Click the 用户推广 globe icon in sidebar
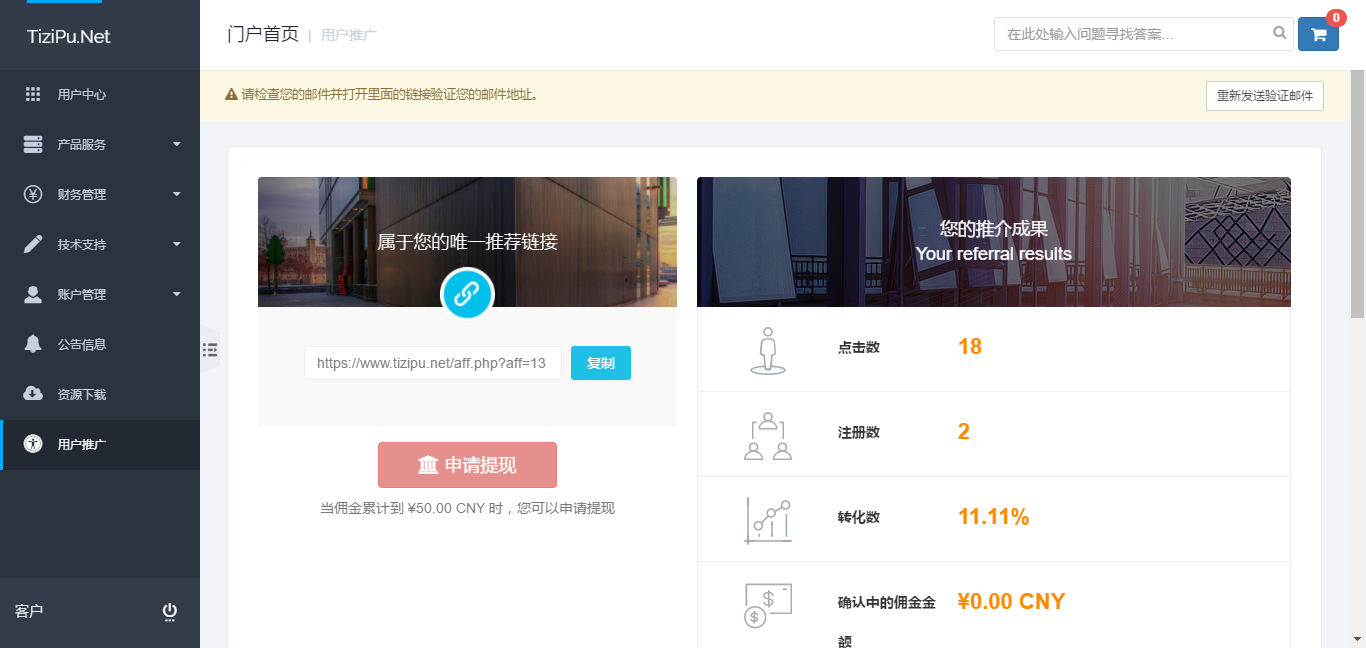 (x=34, y=444)
